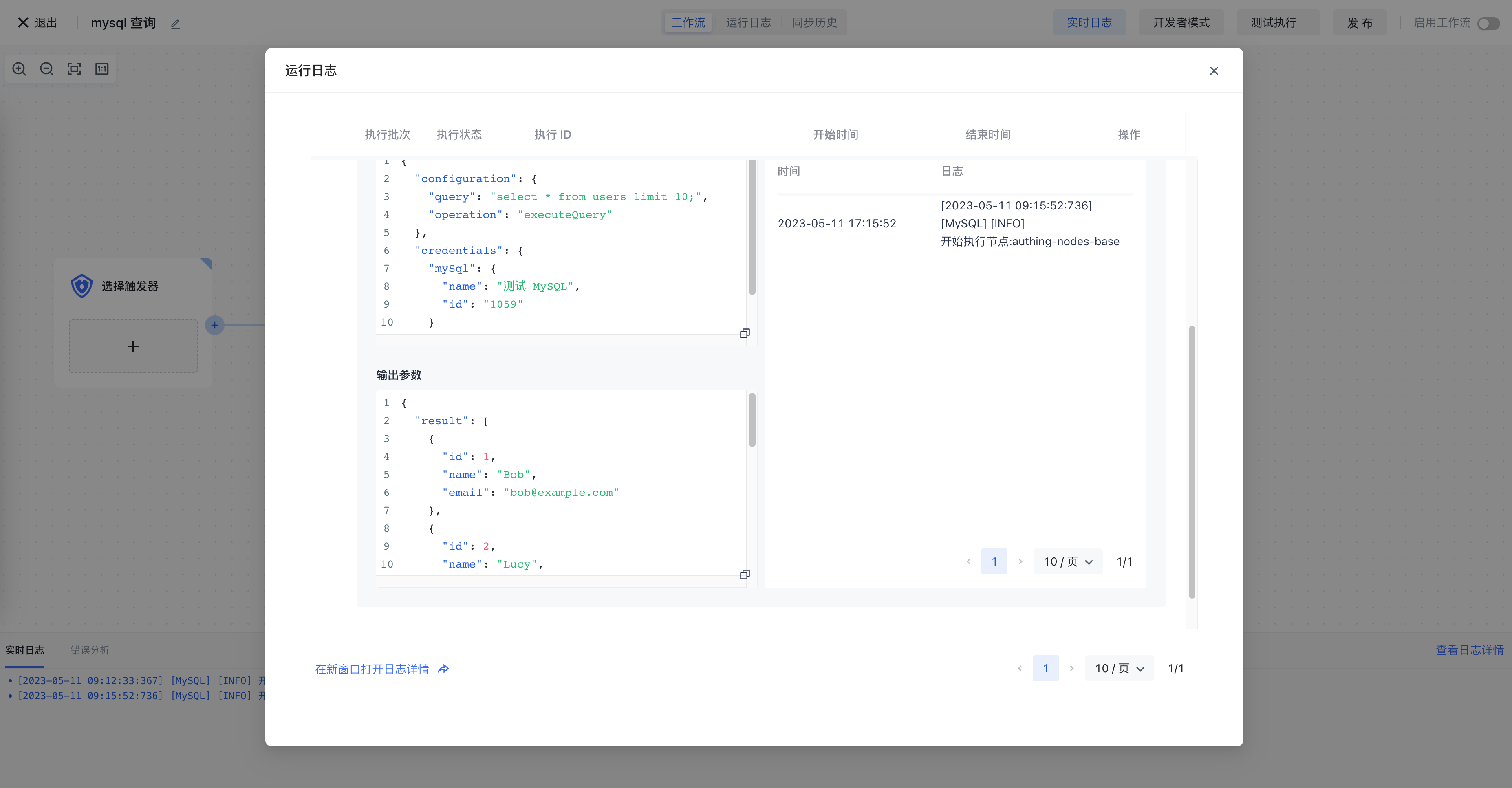Click the 测试执行 button
This screenshot has width=1512, height=788.
(x=1273, y=23)
